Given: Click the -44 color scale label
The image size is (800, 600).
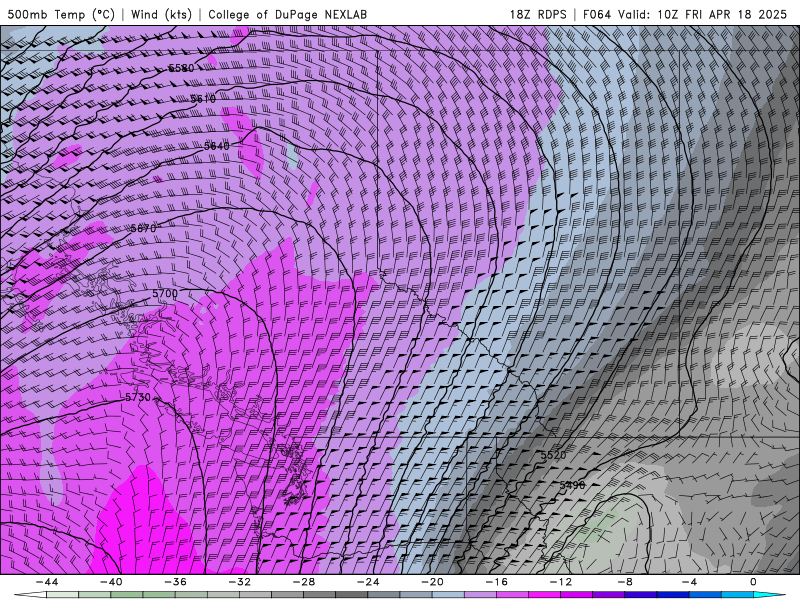Looking at the screenshot, I should [x=47, y=582].
